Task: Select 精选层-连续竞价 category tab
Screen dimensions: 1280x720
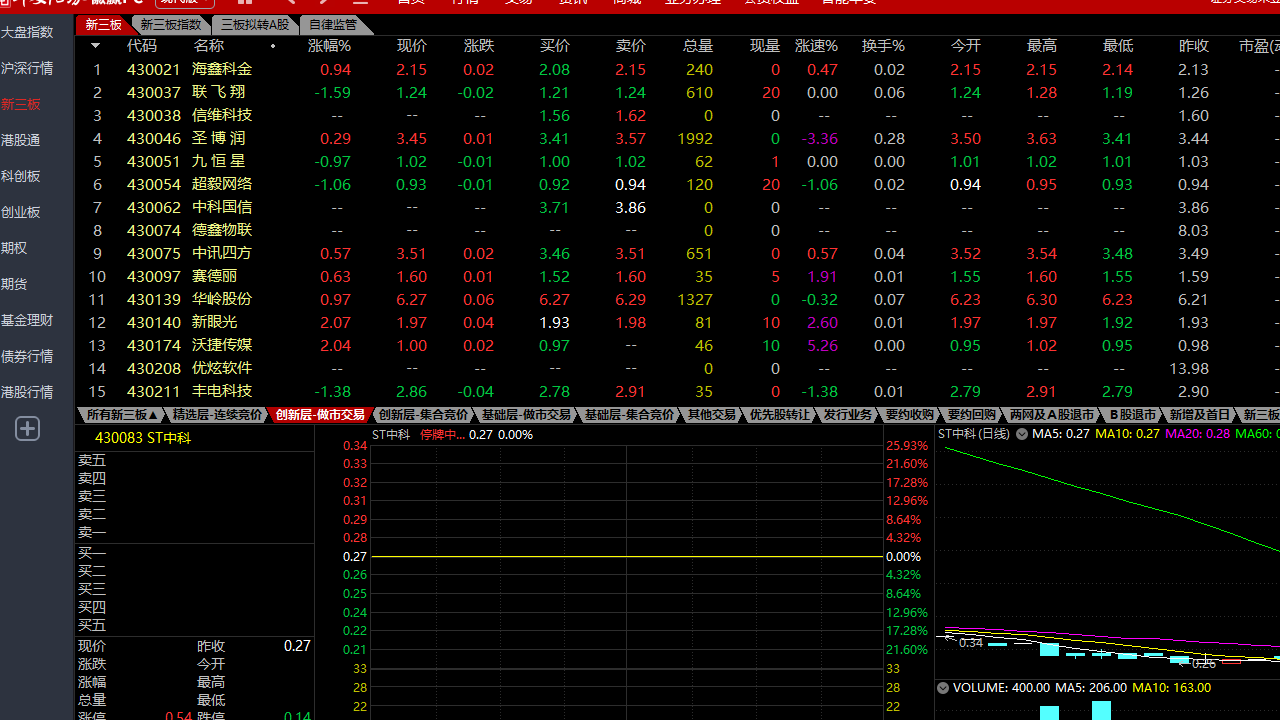Action: coord(217,415)
